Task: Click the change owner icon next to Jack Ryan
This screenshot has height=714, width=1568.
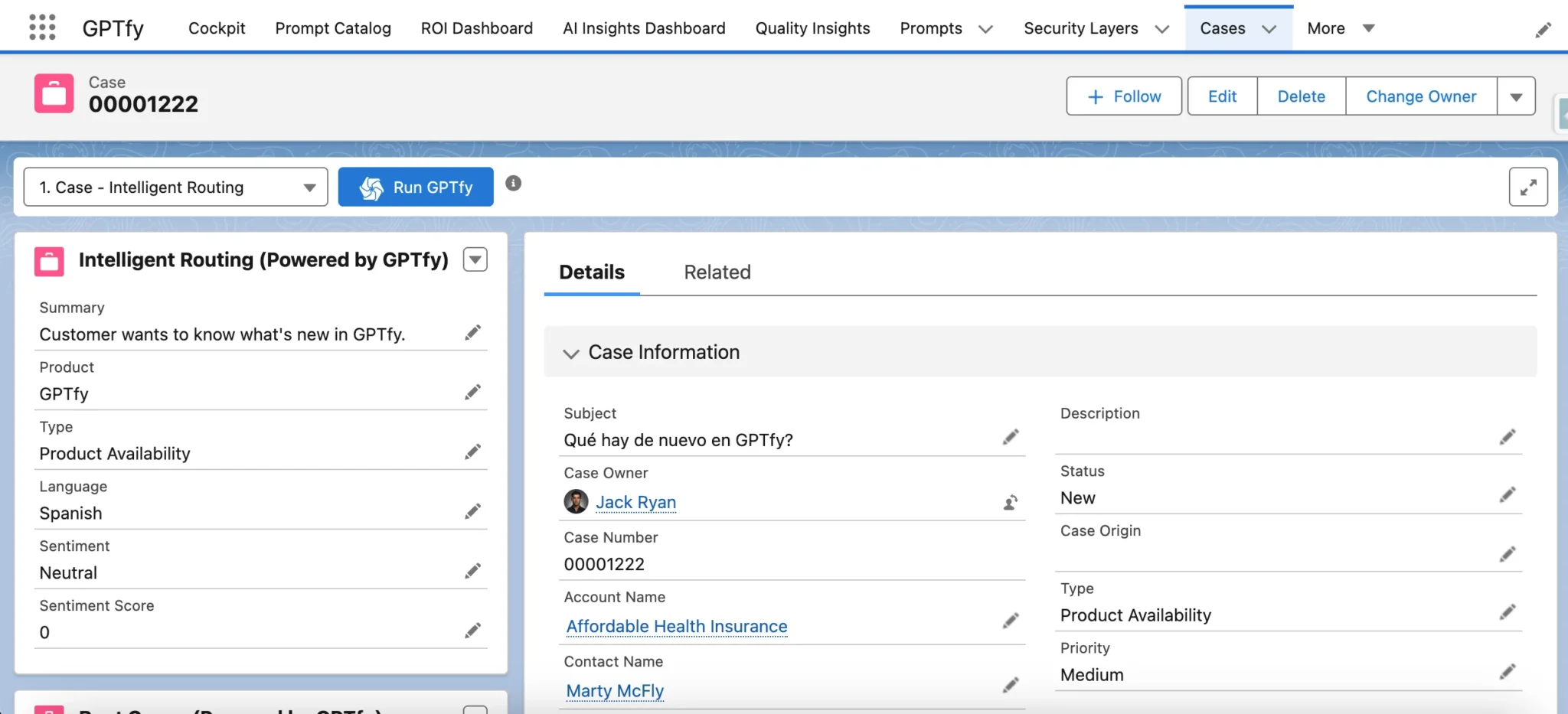Action: pyautogui.click(x=1011, y=503)
